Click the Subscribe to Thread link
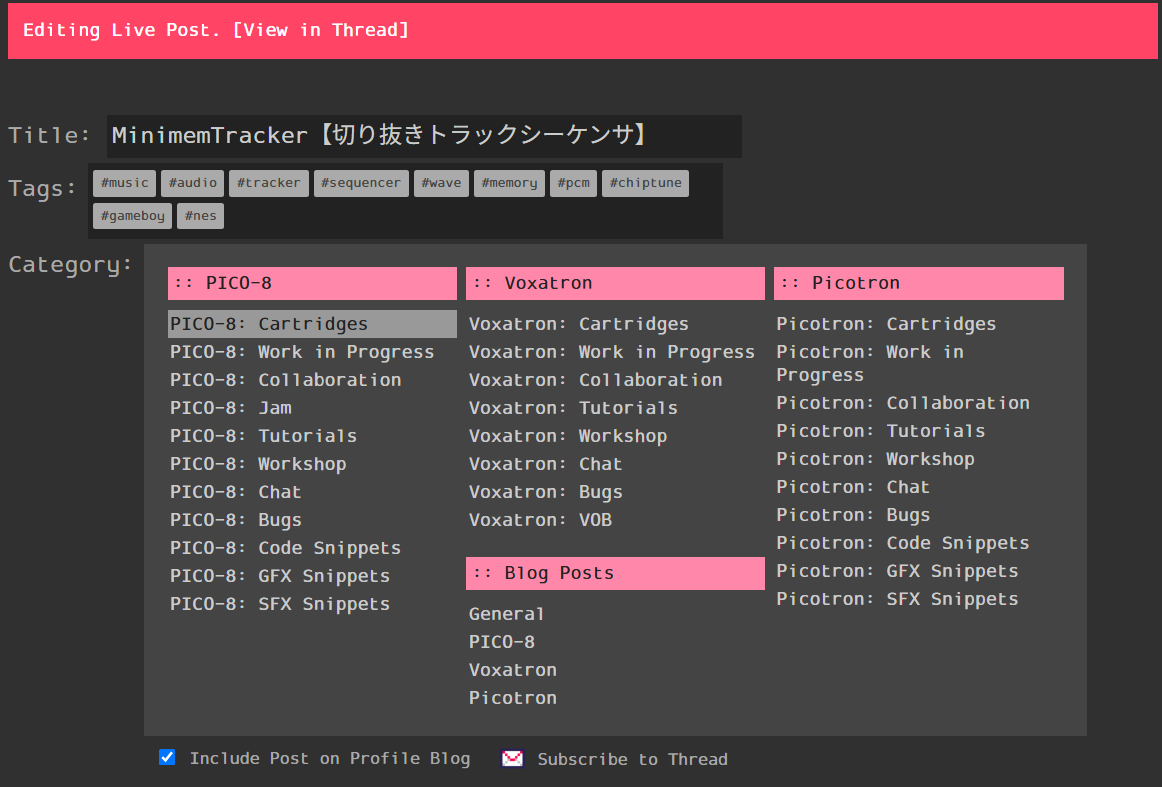This screenshot has height=787, width=1162. point(632,760)
